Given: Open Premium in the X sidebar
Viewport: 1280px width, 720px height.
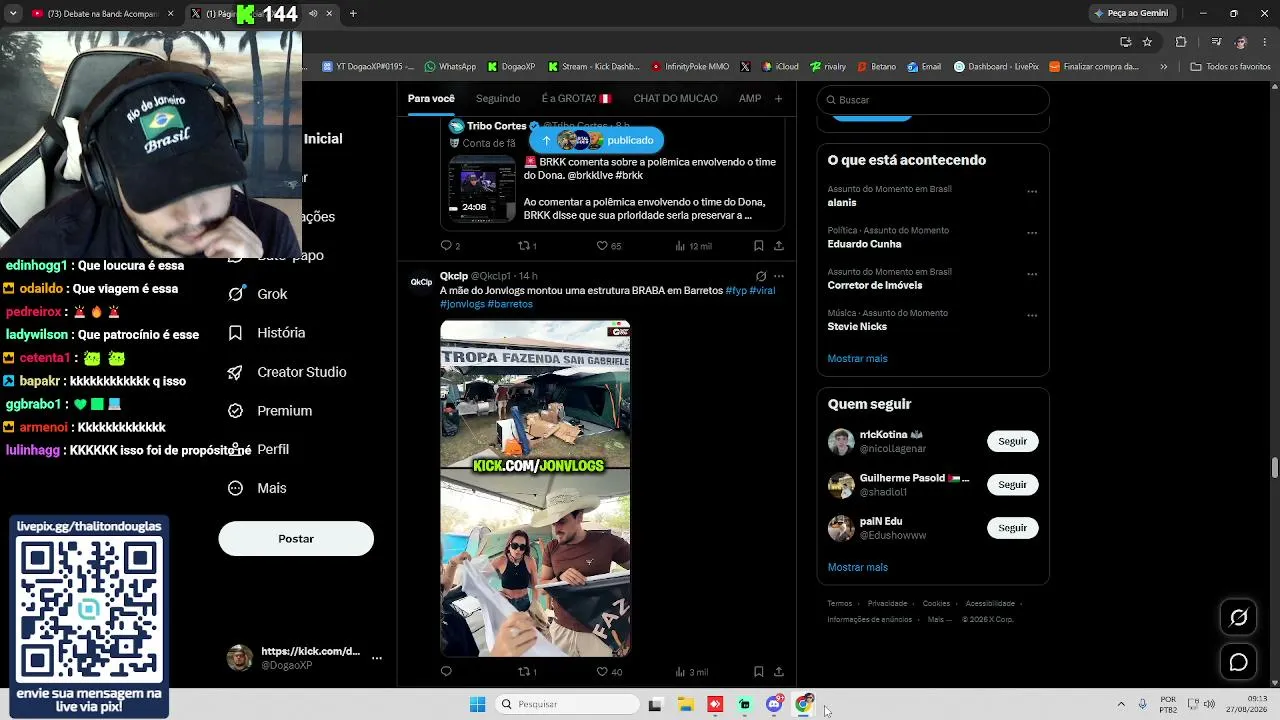Looking at the screenshot, I should click(270, 411).
